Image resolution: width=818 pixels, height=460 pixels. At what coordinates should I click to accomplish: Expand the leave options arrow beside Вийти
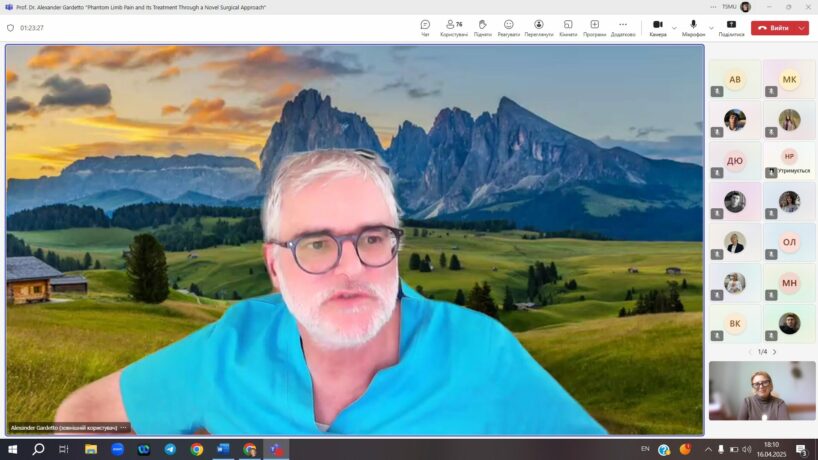(802, 28)
